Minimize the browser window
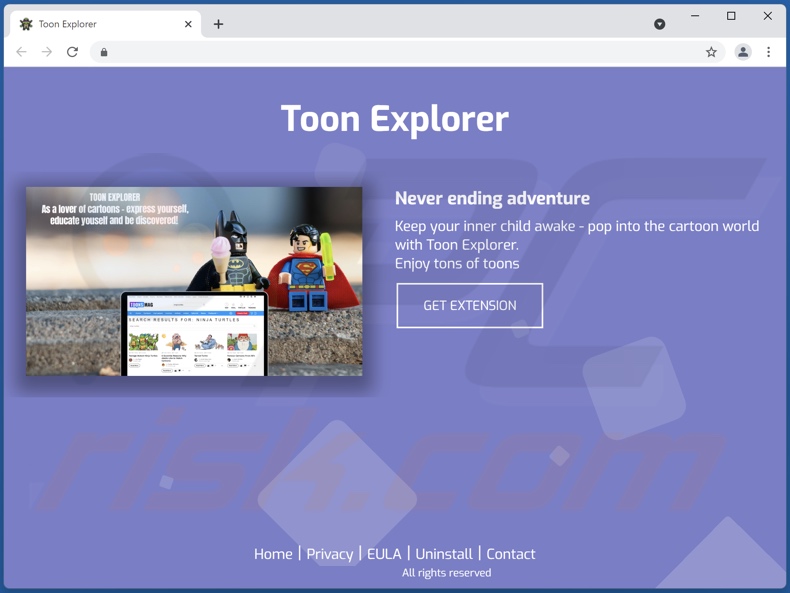The width and height of the screenshot is (790, 593). click(x=695, y=16)
